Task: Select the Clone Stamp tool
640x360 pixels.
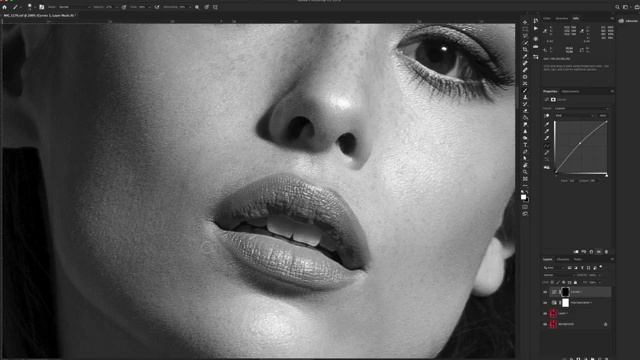Action: [x=525, y=97]
